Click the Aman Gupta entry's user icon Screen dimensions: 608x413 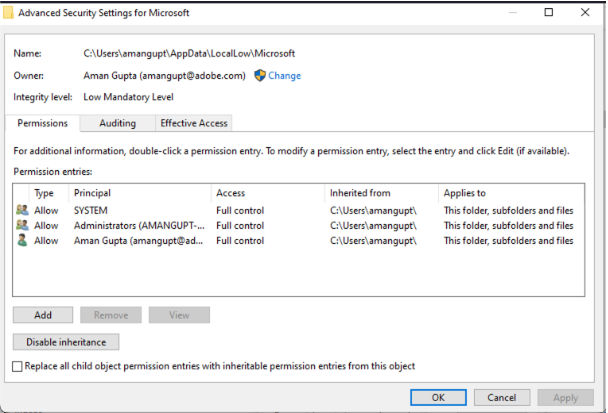[x=22, y=241]
